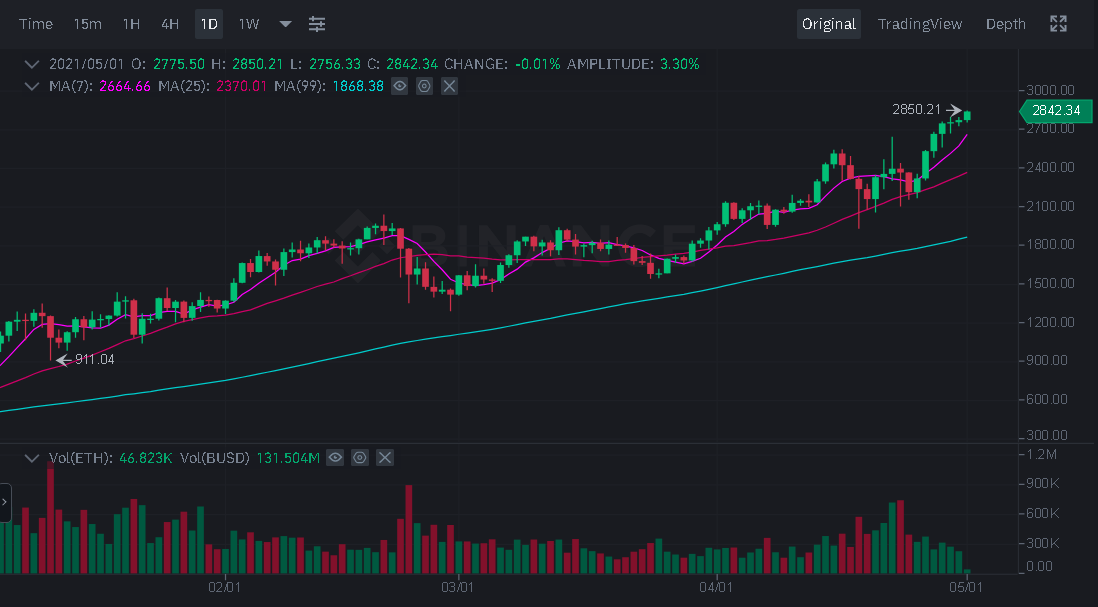Open the chart indicator settings sliders icon
The height and width of the screenshot is (607, 1098).
coord(317,24)
